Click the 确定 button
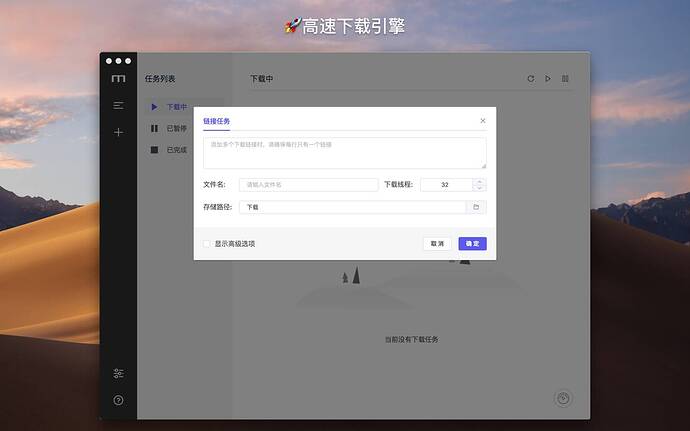 473,243
